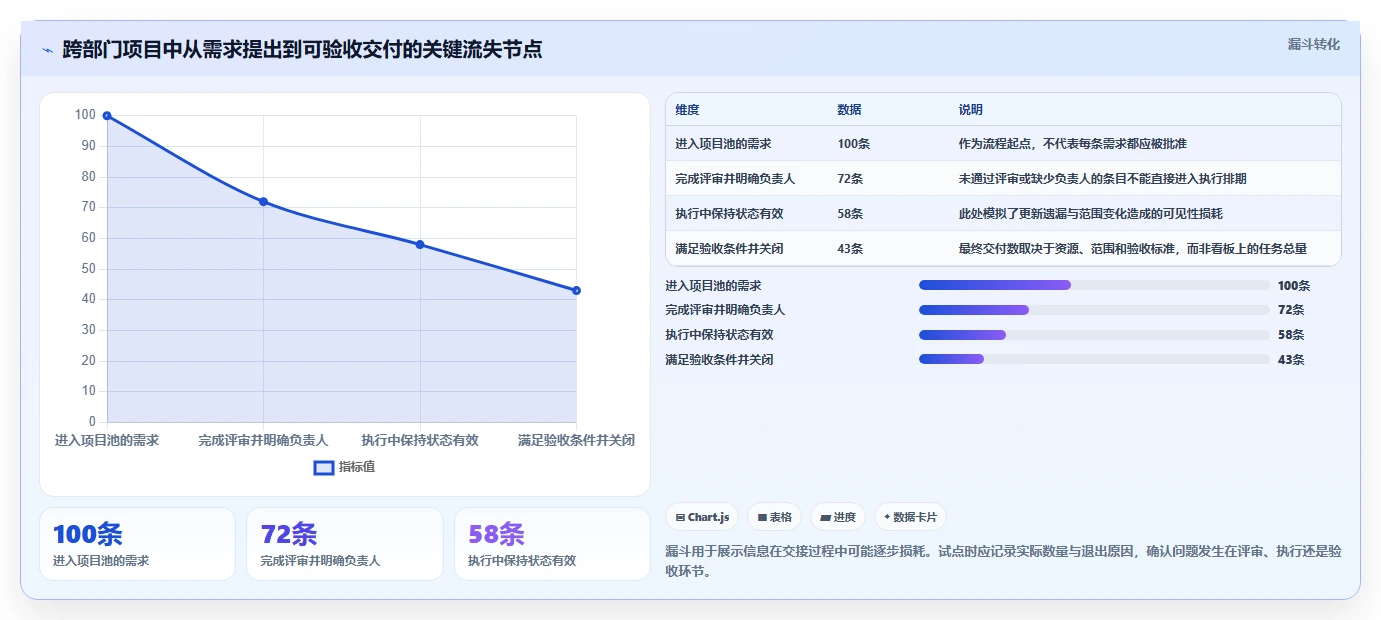
Task: Click progress list label 满足验收条件并关闭
Action: pos(719,360)
